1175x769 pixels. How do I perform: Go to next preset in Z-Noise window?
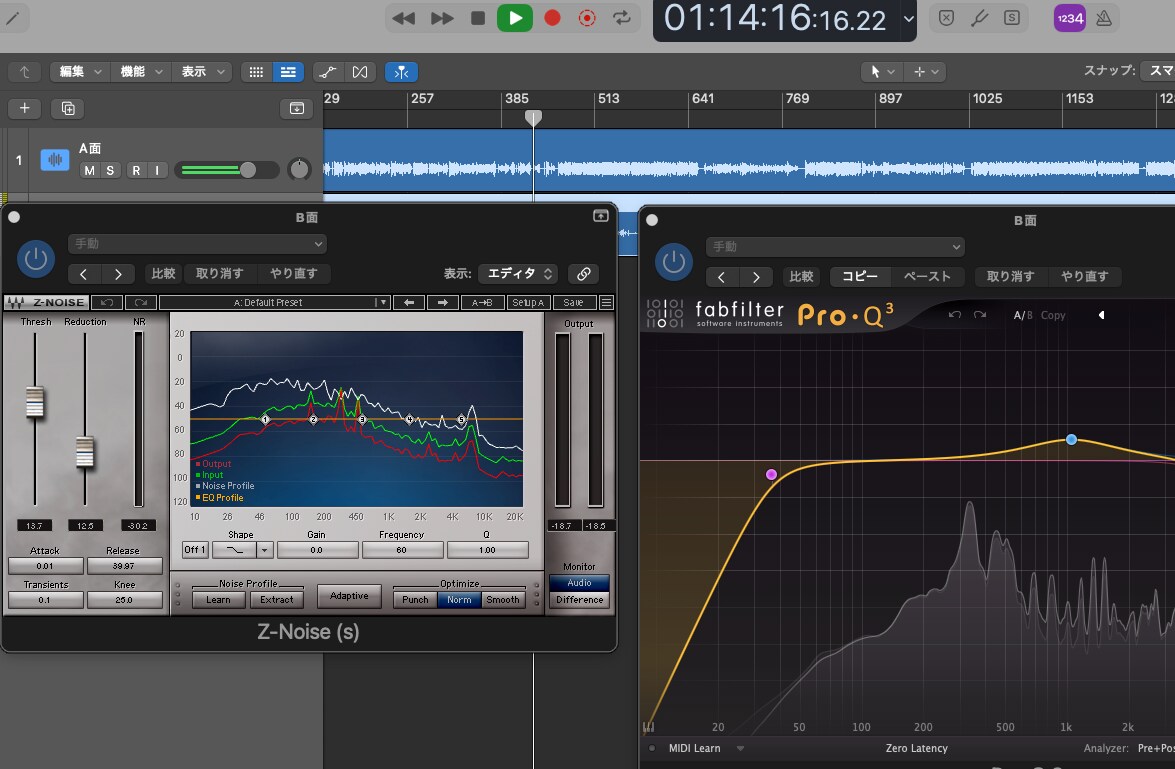click(118, 274)
